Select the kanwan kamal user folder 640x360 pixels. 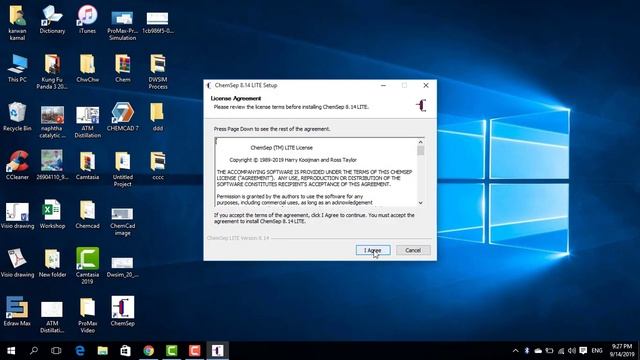click(x=17, y=23)
